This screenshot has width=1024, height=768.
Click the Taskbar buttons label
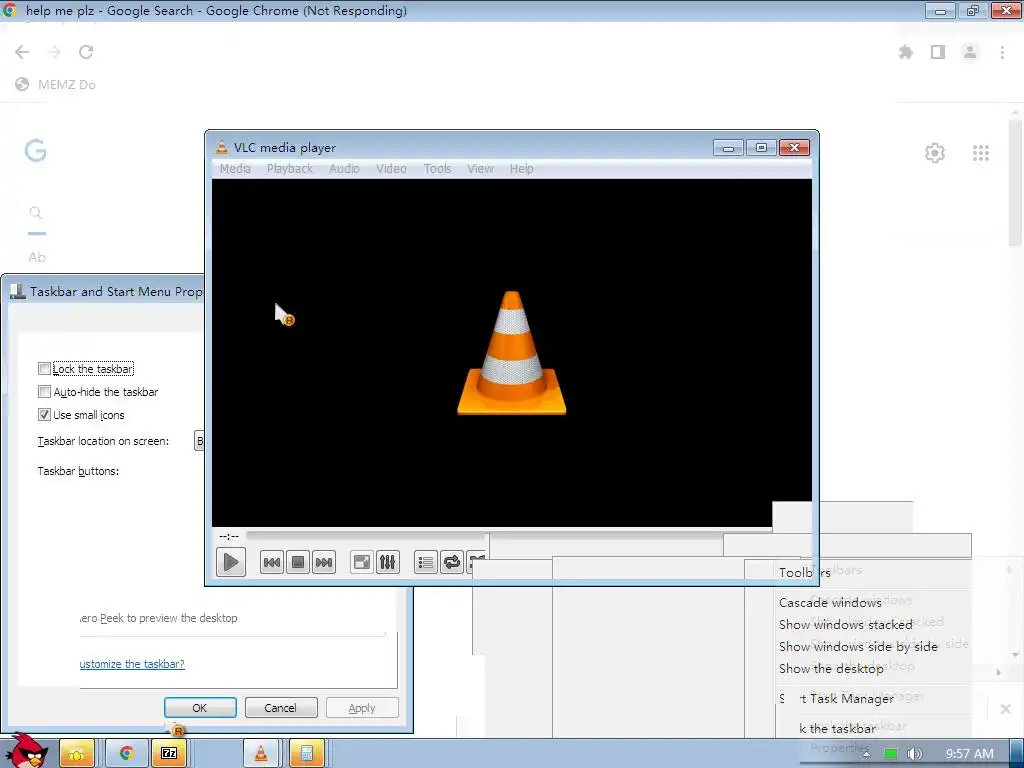pos(78,471)
